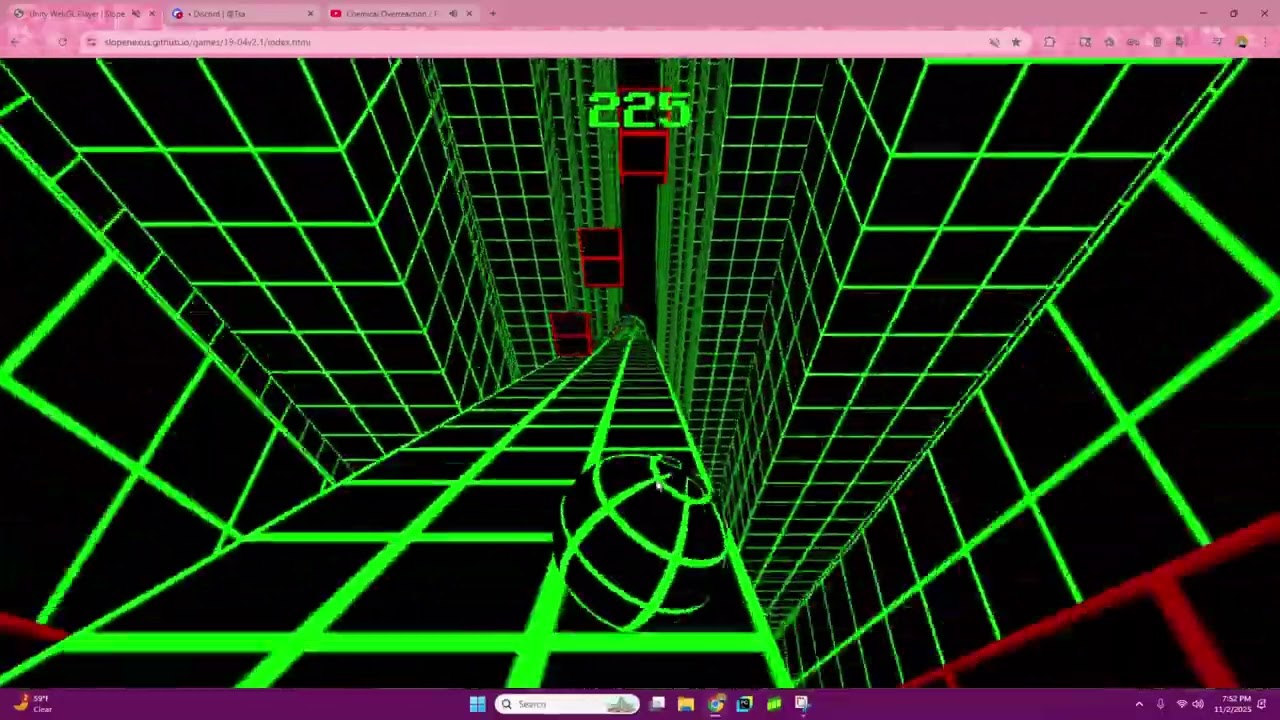
Task: Open the green app icon on the taskbar
Action: click(x=774, y=704)
